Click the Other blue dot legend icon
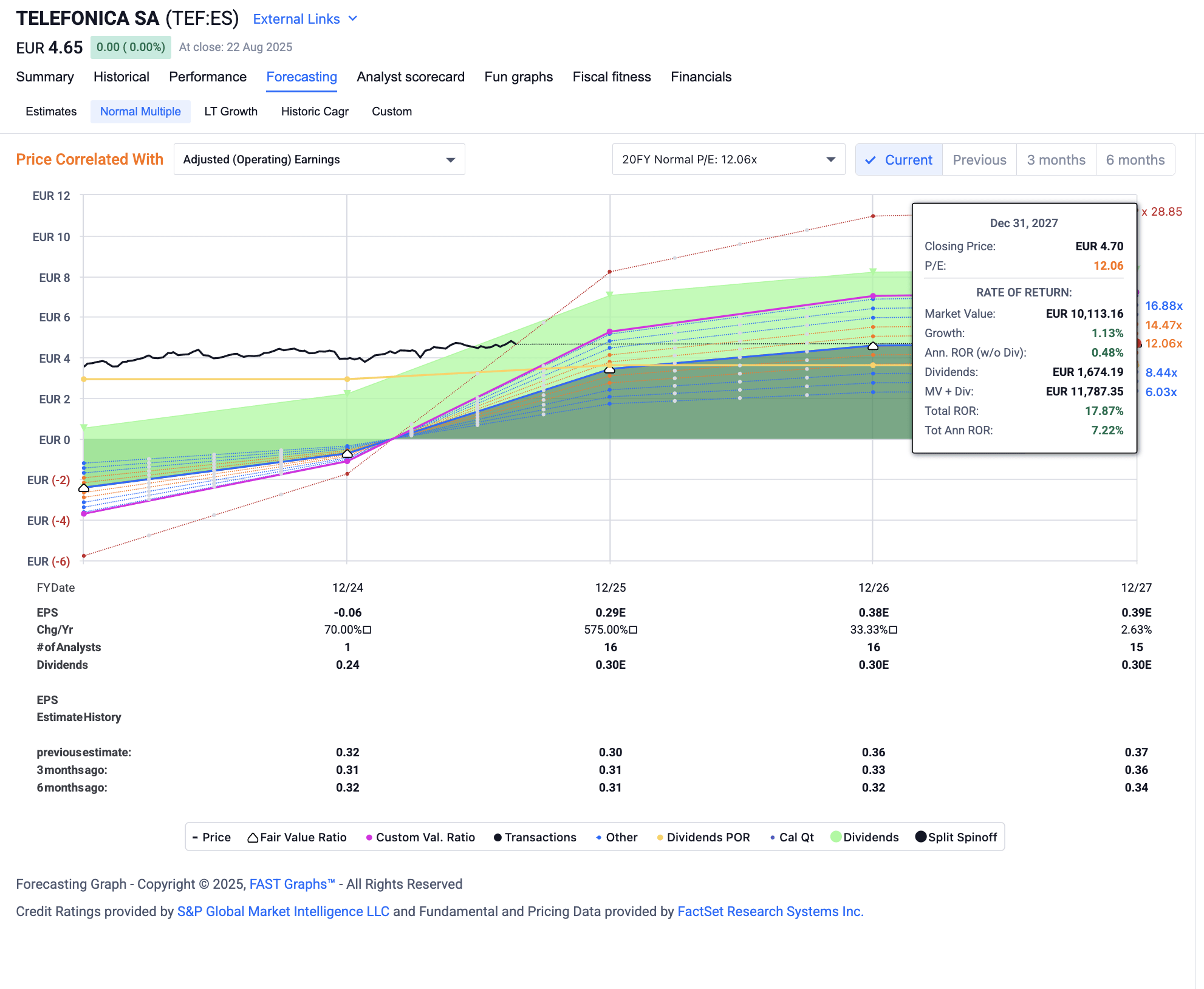This screenshot has width=1204, height=989. pyautogui.click(x=599, y=837)
